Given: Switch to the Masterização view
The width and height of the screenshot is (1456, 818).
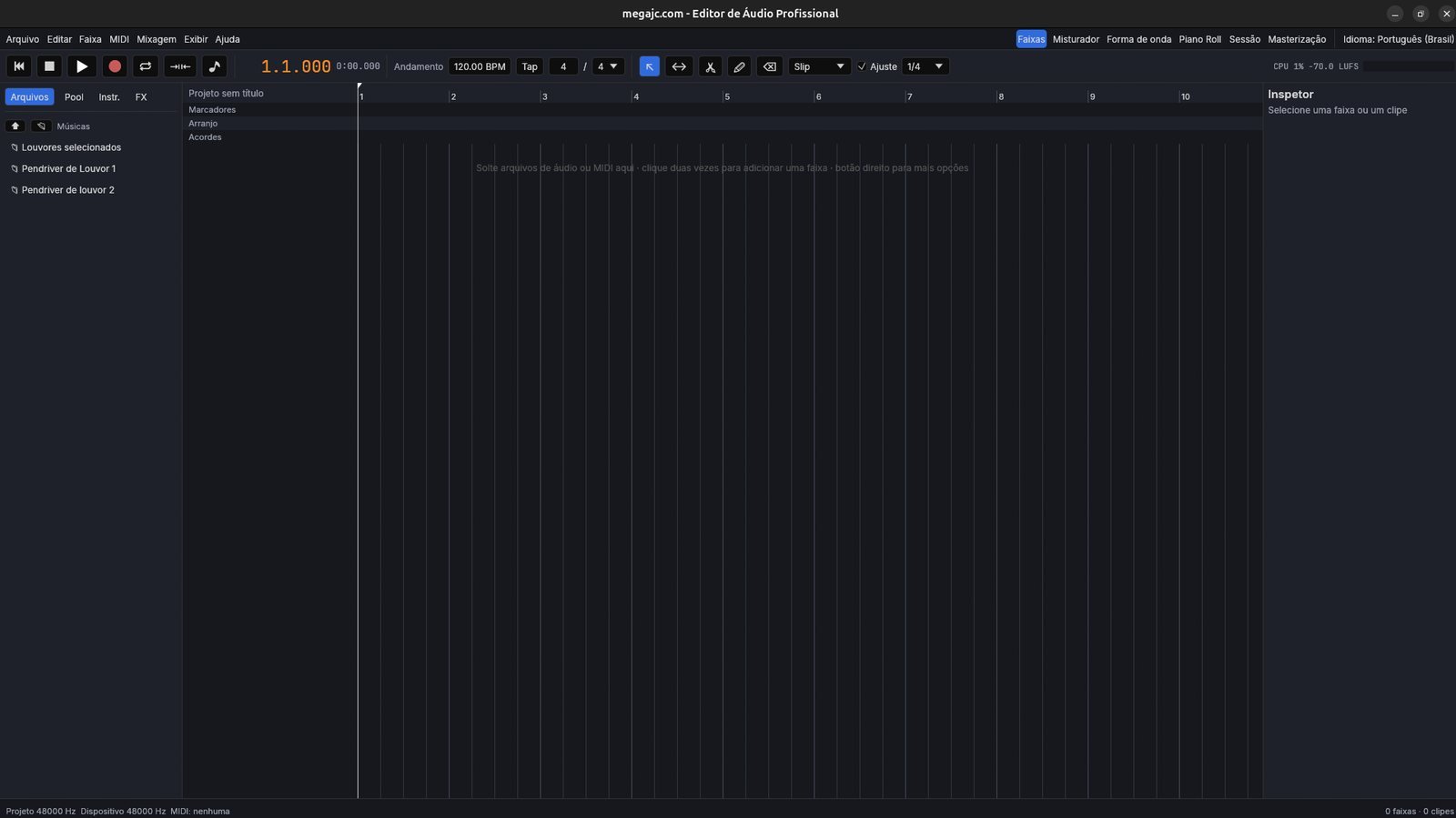Looking at the screenshot, I should tap(1297, 39).
